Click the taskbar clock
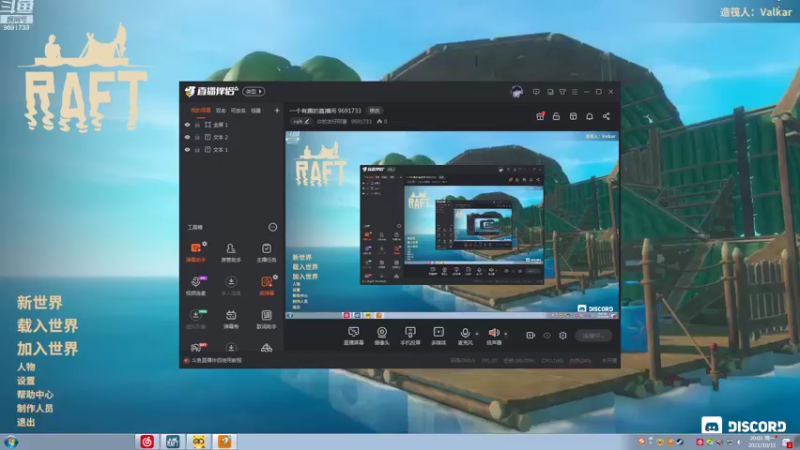This screenshot has width=800, height=450. click(x=762, y=442)
